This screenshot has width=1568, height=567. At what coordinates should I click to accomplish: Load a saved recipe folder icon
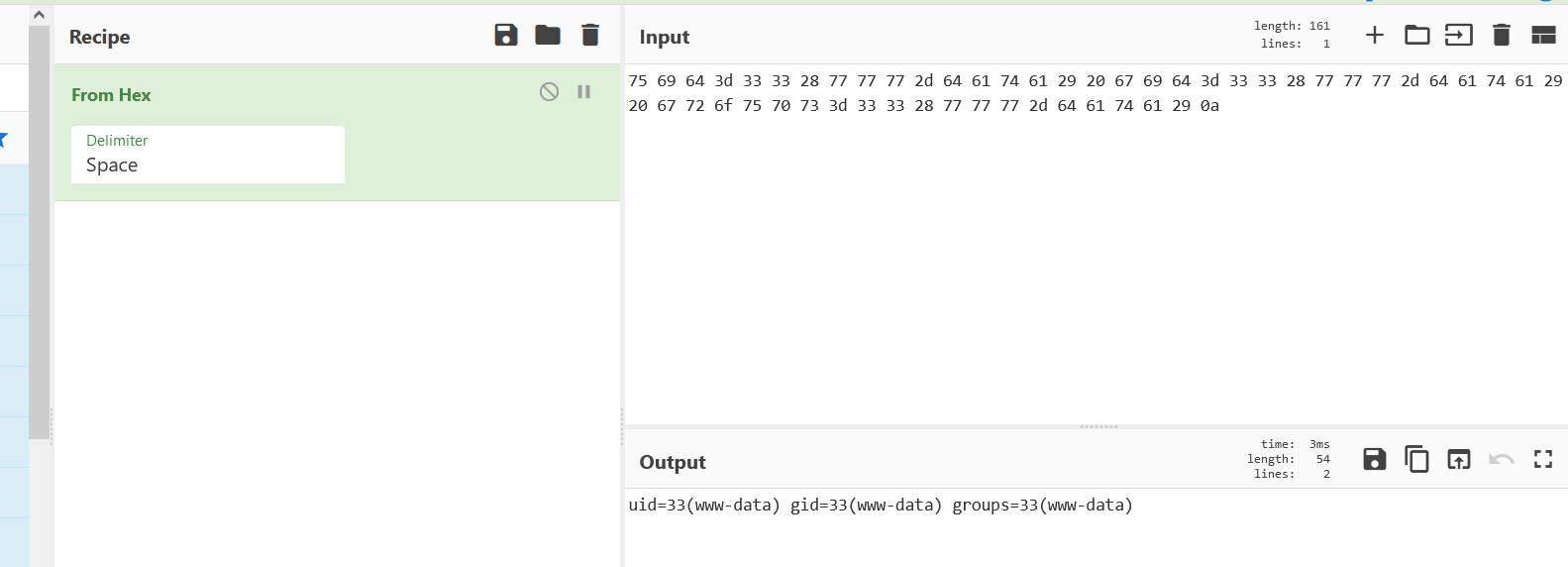click(548, 36)
